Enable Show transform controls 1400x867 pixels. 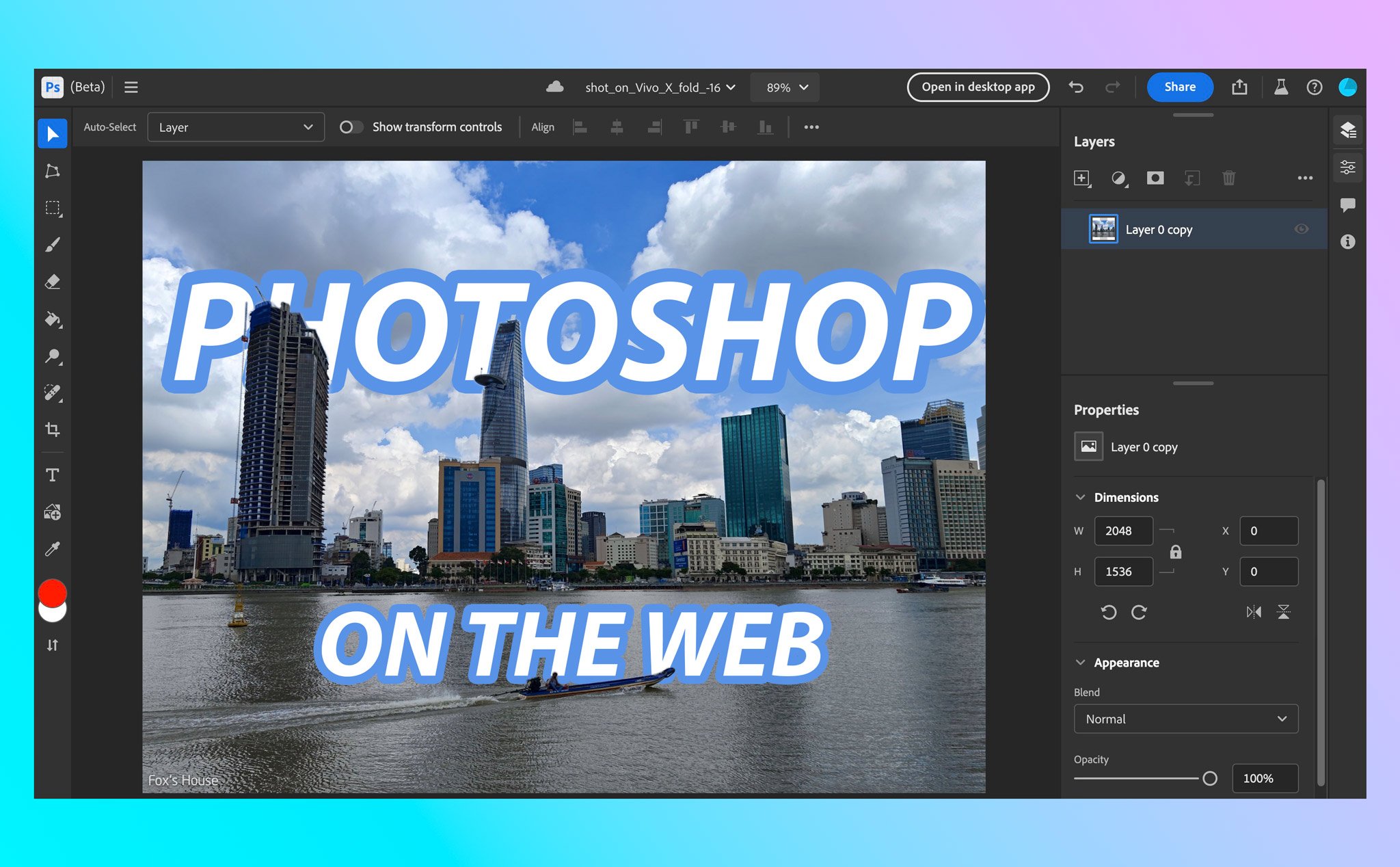tap(351, 126)
